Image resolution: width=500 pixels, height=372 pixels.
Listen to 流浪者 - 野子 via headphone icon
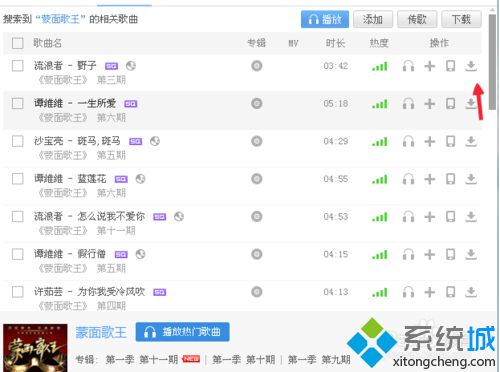(x=408, y=66)
